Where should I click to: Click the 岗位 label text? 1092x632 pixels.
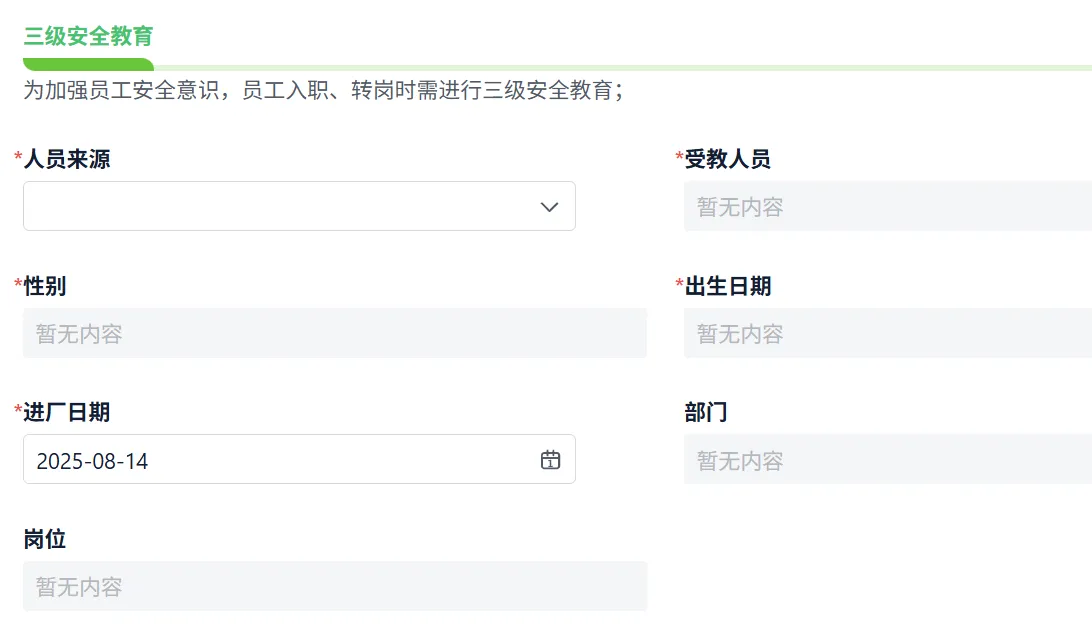pos(45,539)
